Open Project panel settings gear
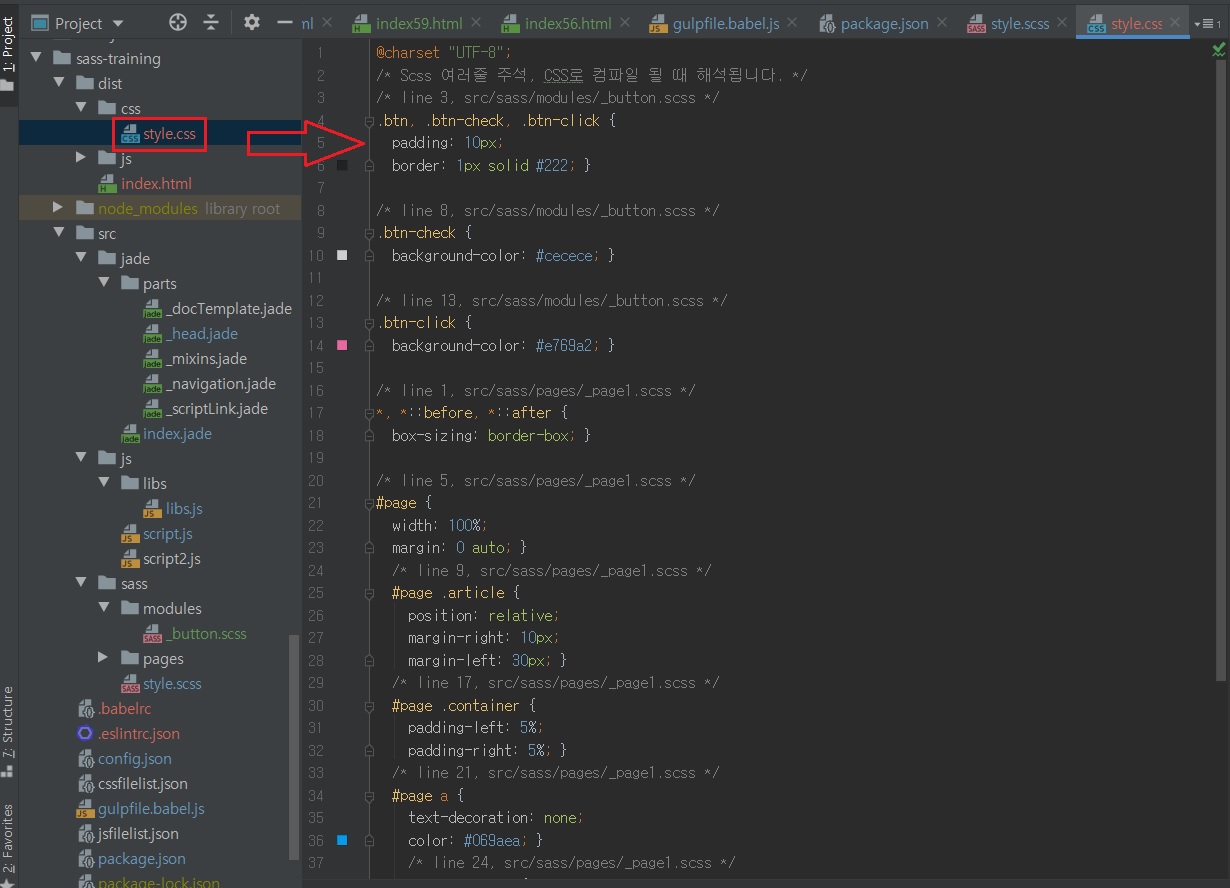 tap(252, 23)
